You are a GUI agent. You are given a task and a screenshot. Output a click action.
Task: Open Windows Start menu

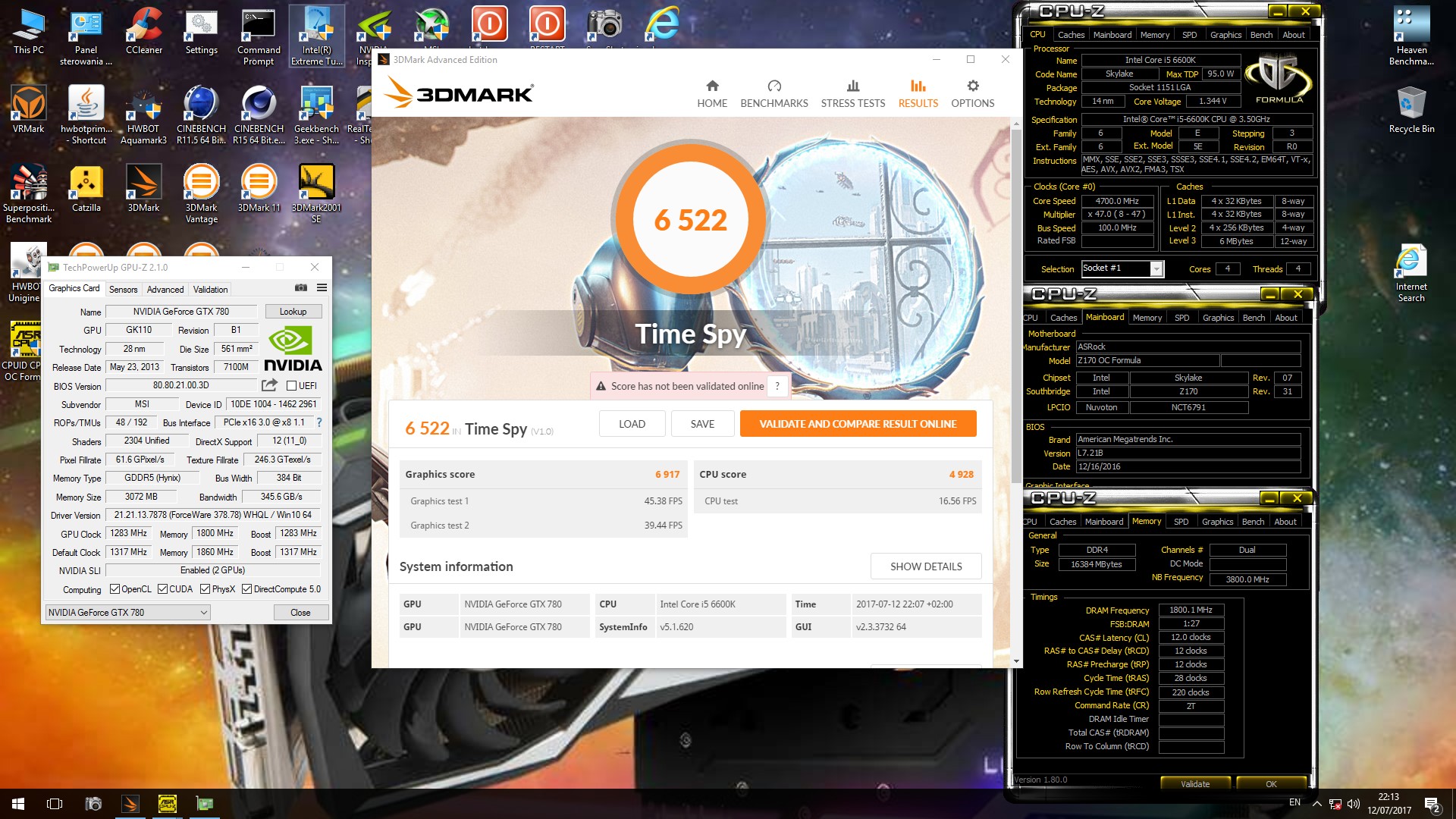point(18,804)
